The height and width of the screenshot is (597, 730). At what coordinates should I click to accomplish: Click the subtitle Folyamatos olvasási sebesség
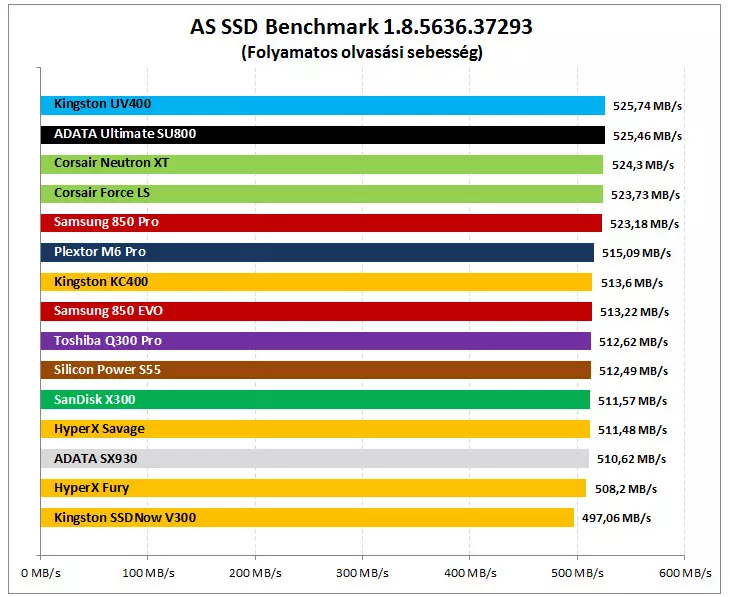pos(362,52)
